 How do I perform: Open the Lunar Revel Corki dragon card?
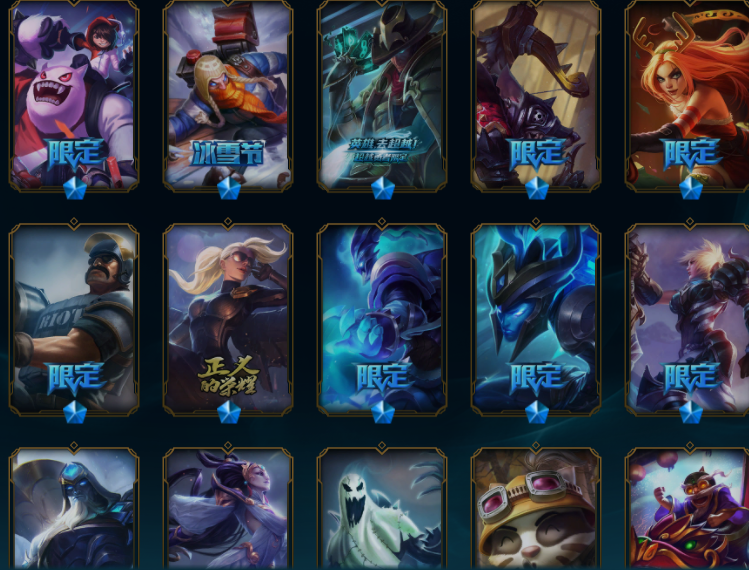[x=688, y=508]
